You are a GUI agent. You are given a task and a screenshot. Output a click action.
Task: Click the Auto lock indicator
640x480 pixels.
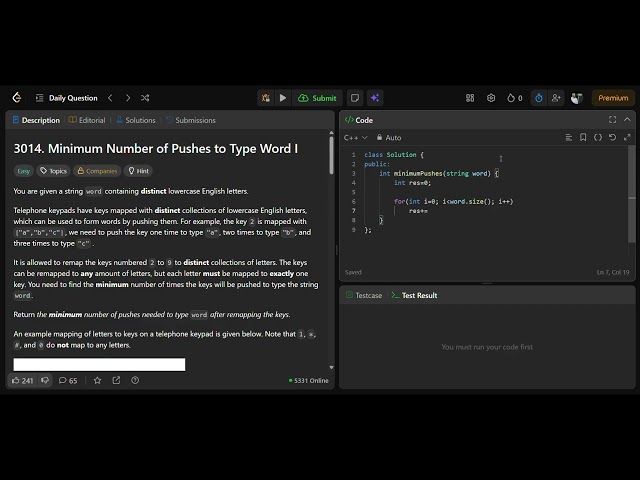[x=389, y=138]
